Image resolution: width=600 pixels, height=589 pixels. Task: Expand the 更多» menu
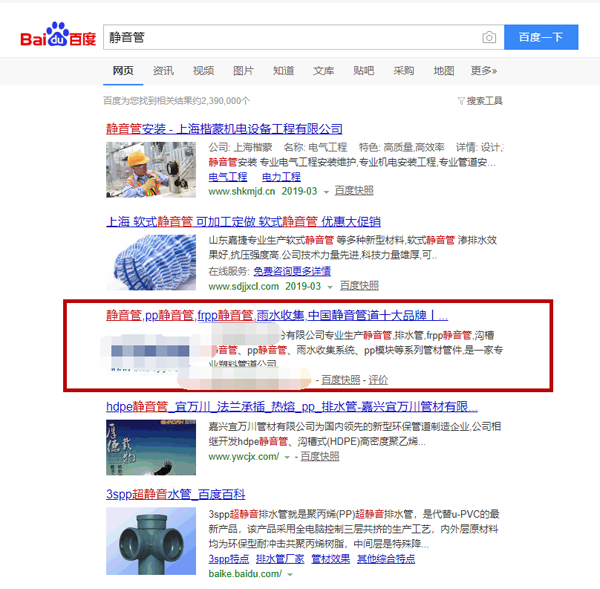pyautogui.click(x=484, y=71)
